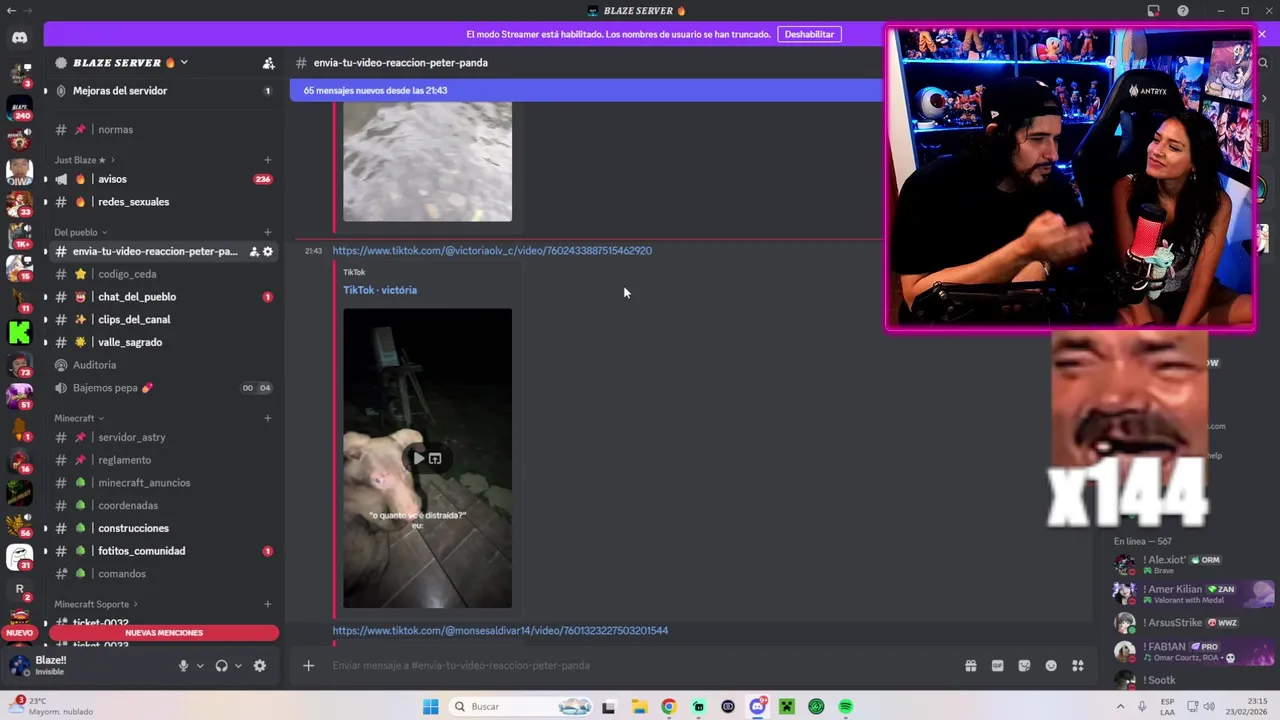The width and height of the screenshot is (1280, 720).
Task: Invite people icon beside server name
Action: point(268,63)
